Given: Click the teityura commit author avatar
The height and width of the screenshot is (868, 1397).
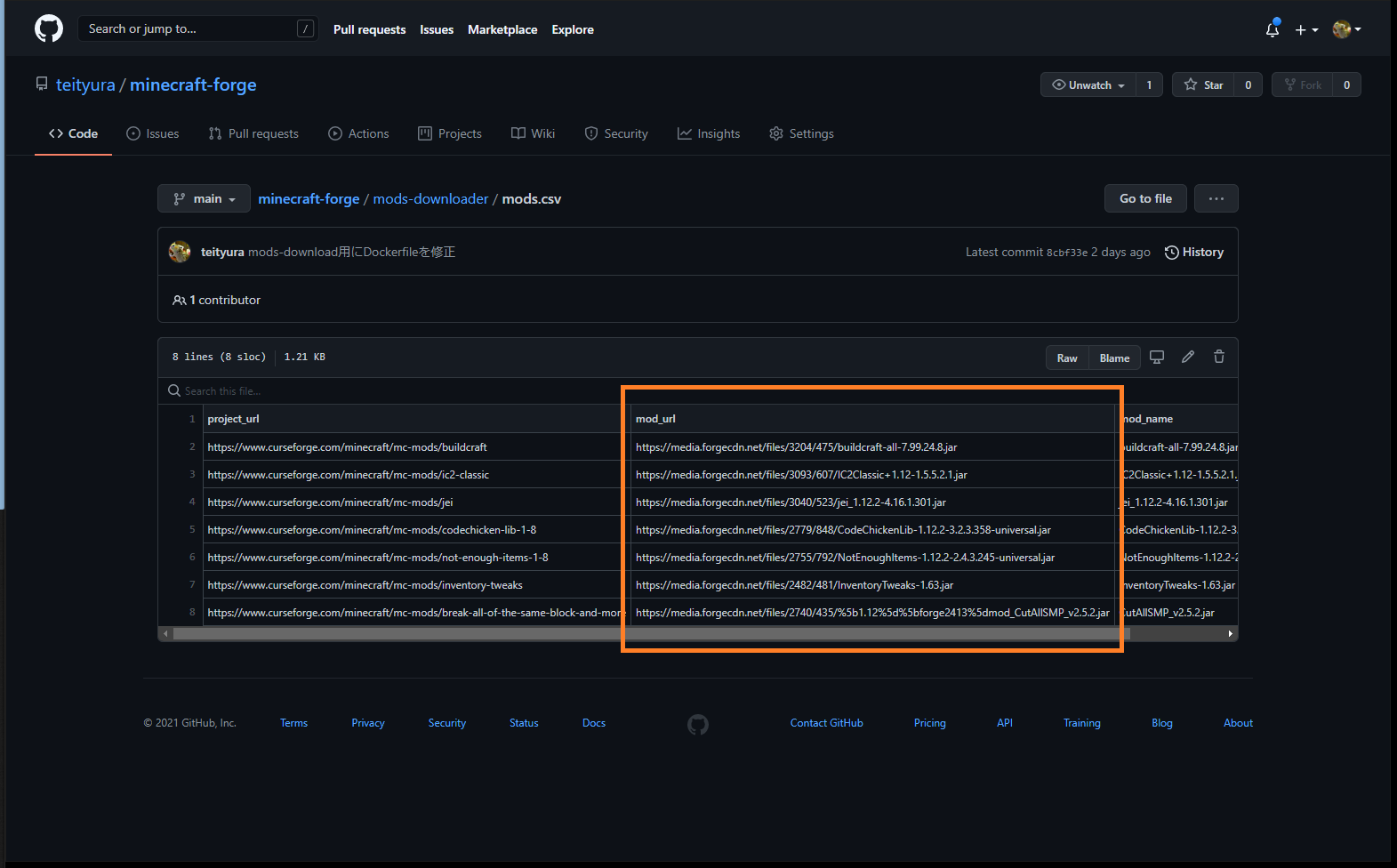Looking at the screenshot, I should 180,252.
